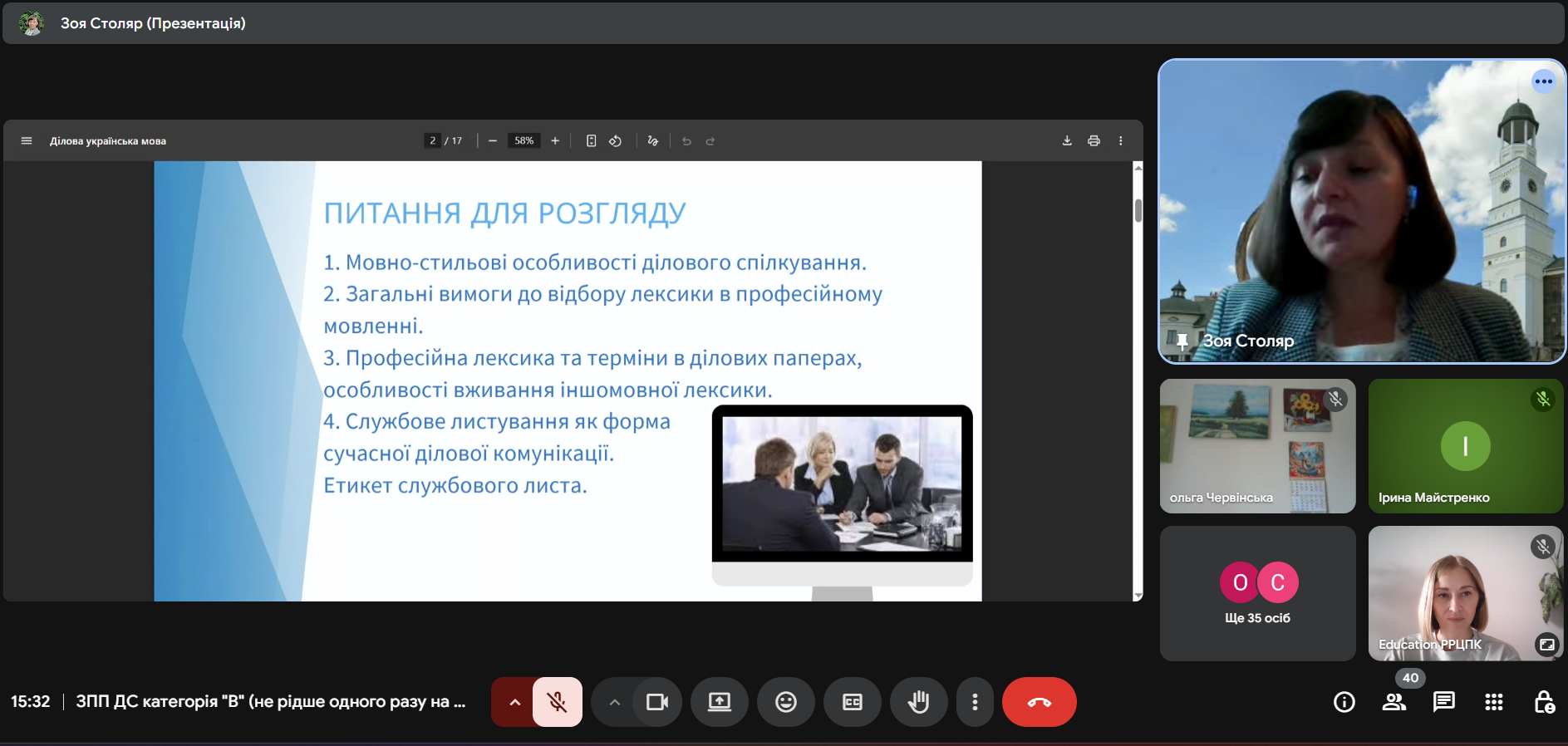Open meeting details info icon
The image size is (1568, 746).
tap(1344, 702)
